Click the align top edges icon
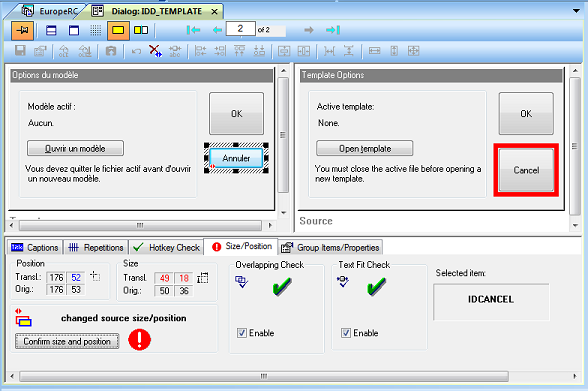588x391 pixels. (x=239, y=51)
